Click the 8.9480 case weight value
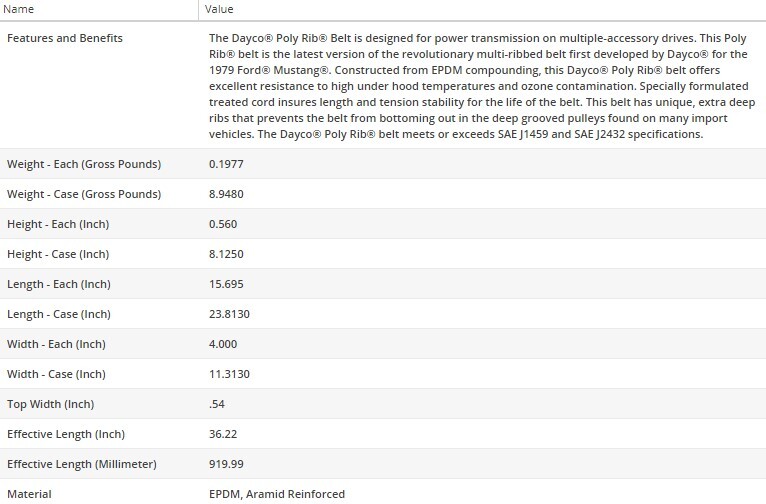This screenshot has width=766, height=504. tap(226, 194)
